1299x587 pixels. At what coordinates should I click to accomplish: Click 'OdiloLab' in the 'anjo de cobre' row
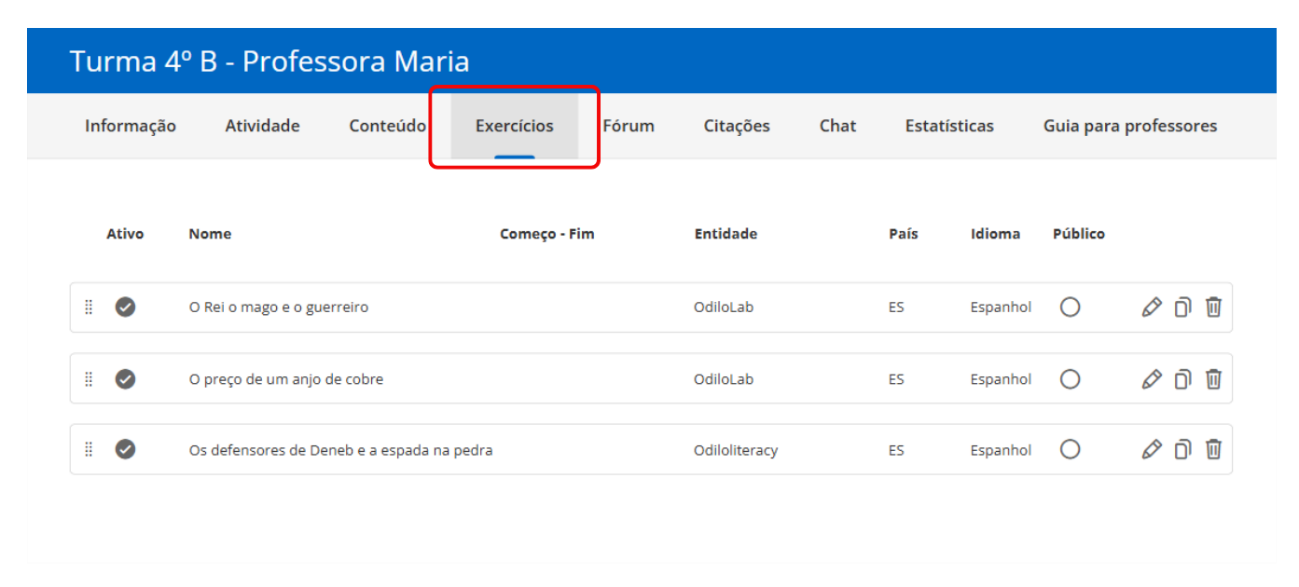(723, 379)
